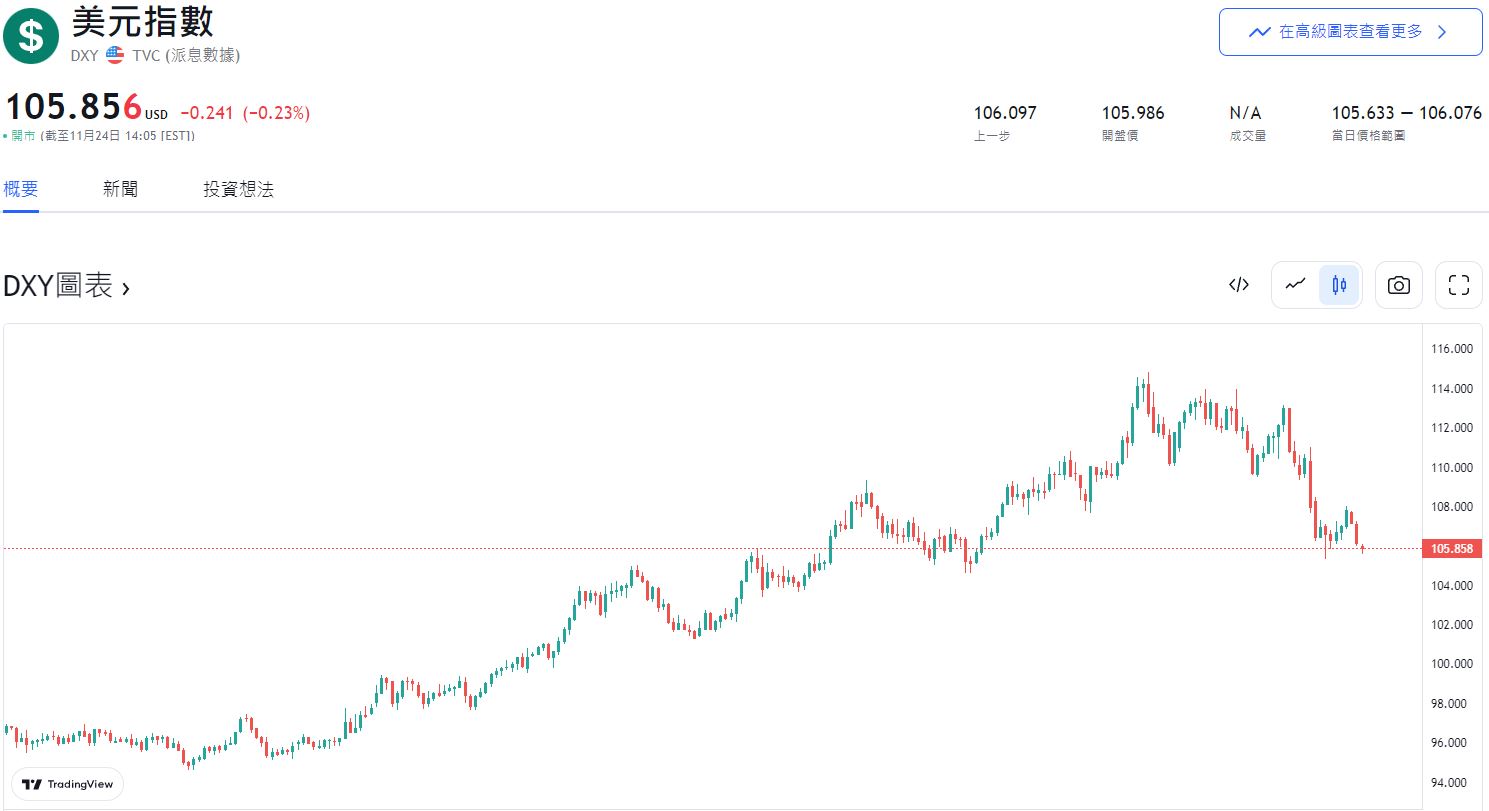Click the trend line icon in advanced chart button
Viewport: 1489px width, 811px height.
(x=1260, y=32)
